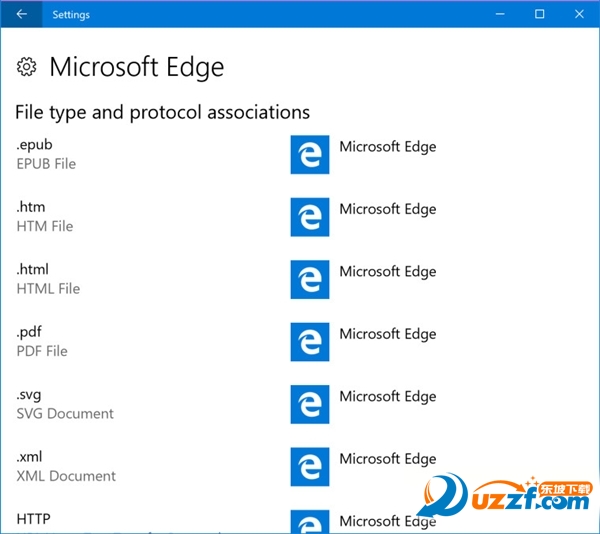The width and height of the screenshot is (600, 534).
Task: Click Microsoft Edge label for .xml
Action: pyautogui.click(x=387, y=459)
